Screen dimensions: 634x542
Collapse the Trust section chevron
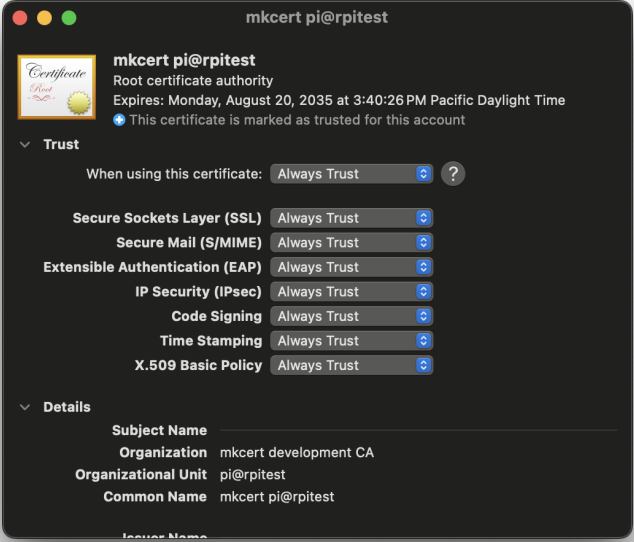tap(25, 144)
